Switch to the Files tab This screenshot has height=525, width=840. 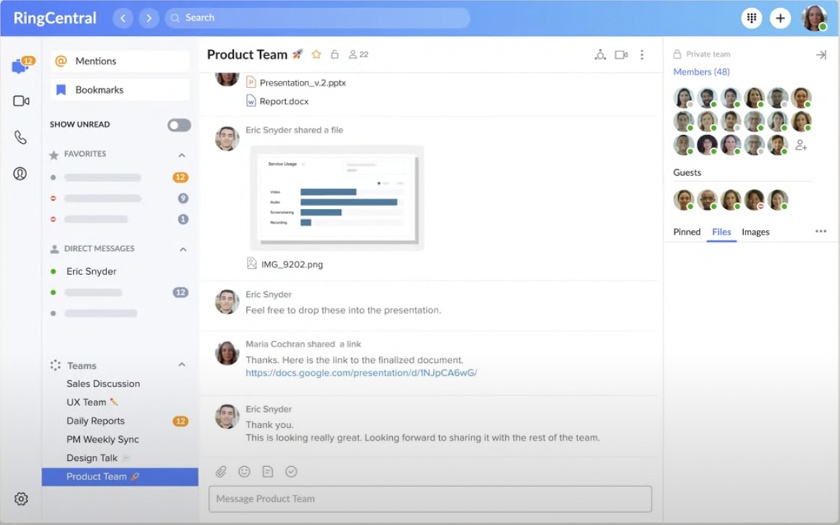tap(721, 232)
